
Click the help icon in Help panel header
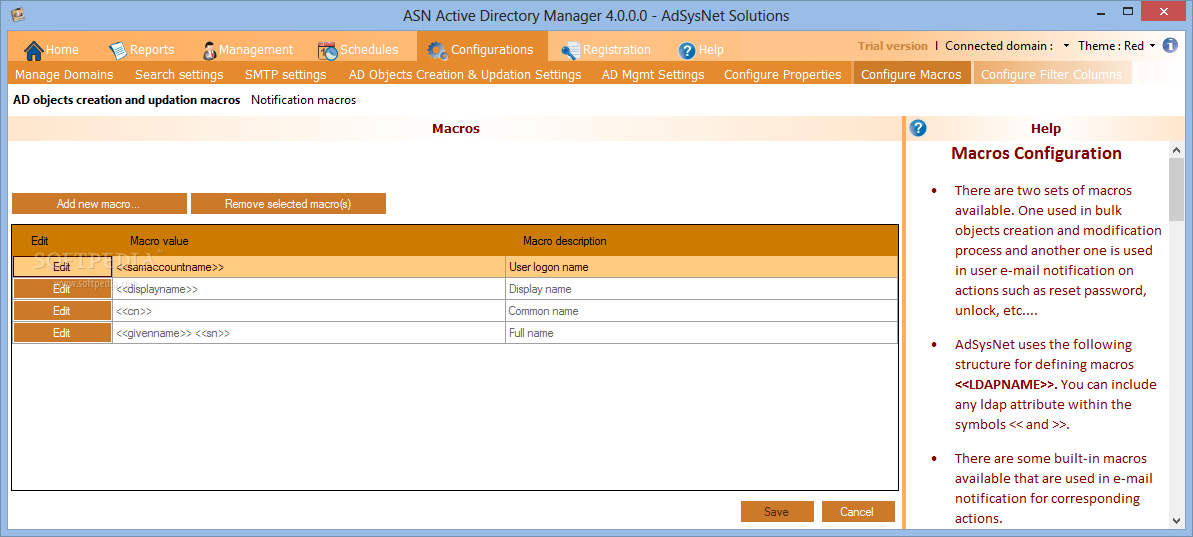click(918, 128)
